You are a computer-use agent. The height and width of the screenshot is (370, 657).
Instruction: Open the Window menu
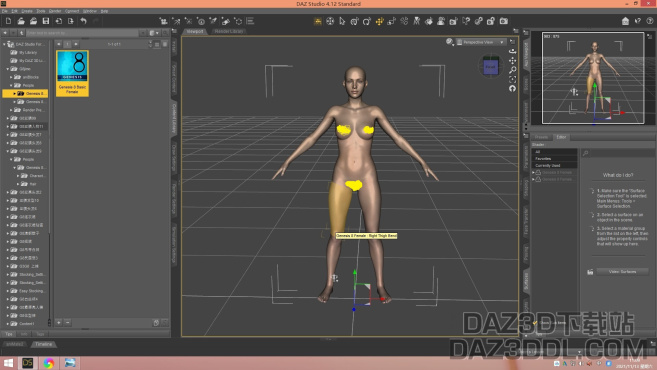tap(89, 11)
